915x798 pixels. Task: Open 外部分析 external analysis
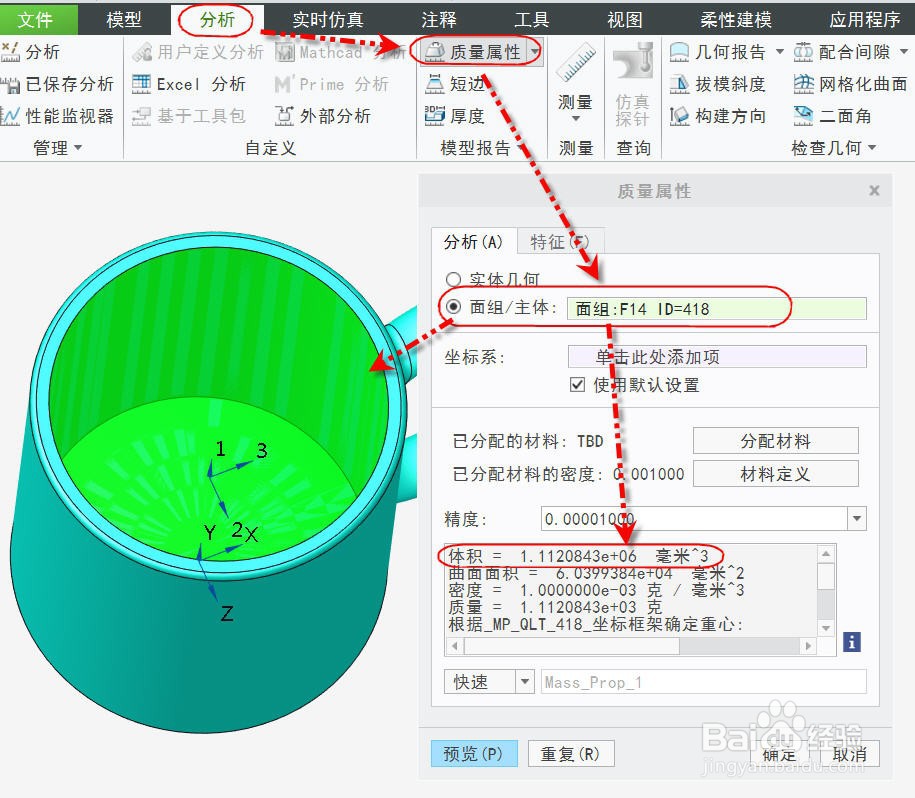point(323,116)
